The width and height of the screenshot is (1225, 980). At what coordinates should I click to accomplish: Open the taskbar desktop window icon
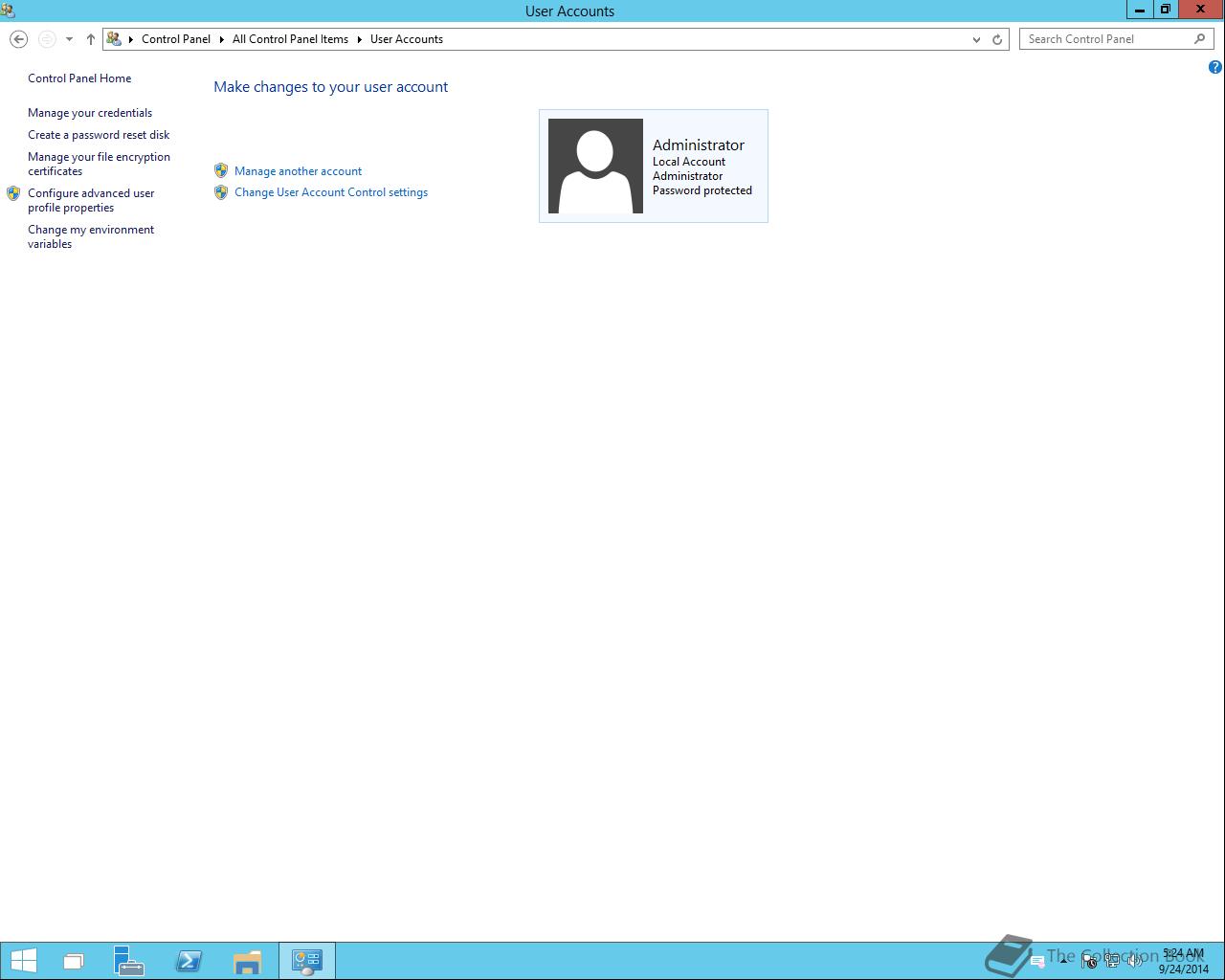pos(74,961)
